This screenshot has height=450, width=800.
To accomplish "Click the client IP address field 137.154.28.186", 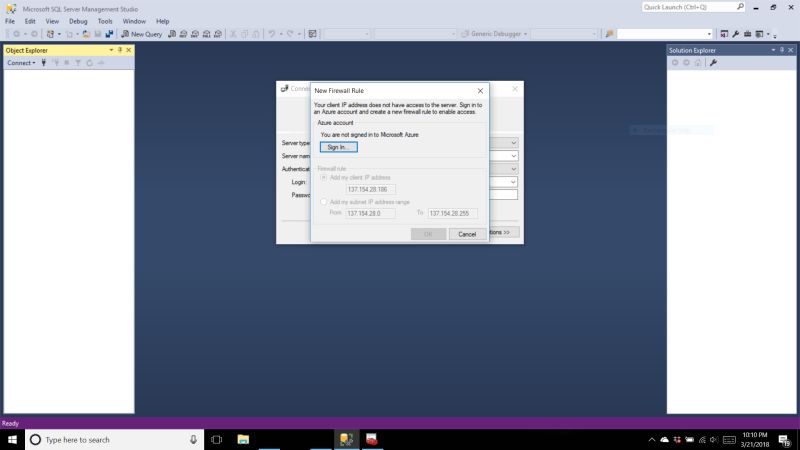I will pyautogui.click(x=370, y=189).
